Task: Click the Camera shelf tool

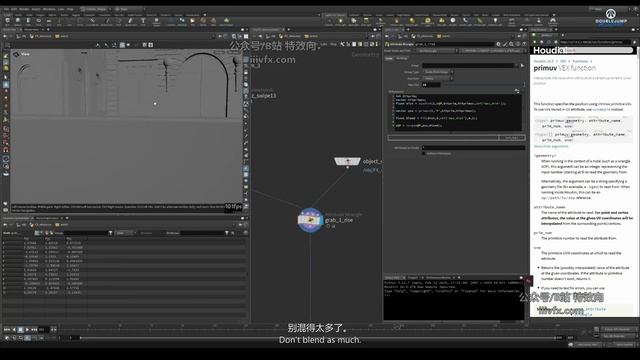Action: (329, 21)
